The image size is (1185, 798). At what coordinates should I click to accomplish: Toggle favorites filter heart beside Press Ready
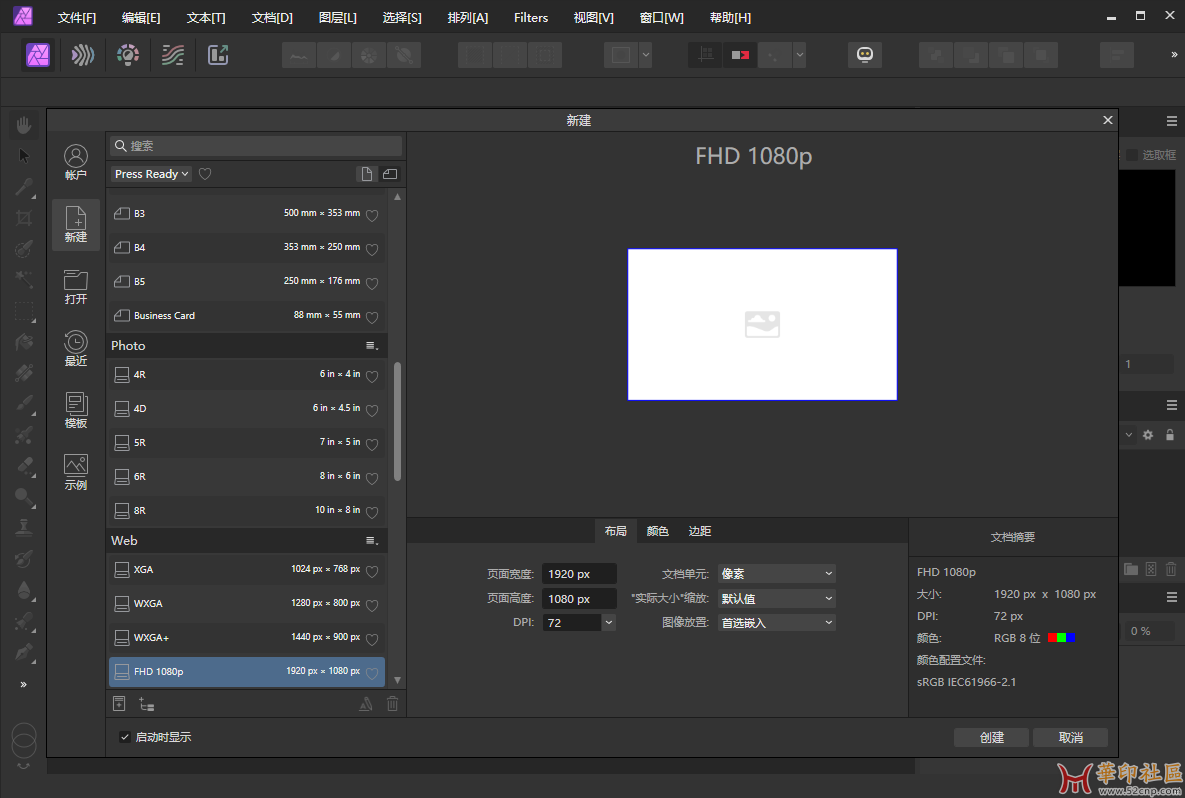click(205, 174)
